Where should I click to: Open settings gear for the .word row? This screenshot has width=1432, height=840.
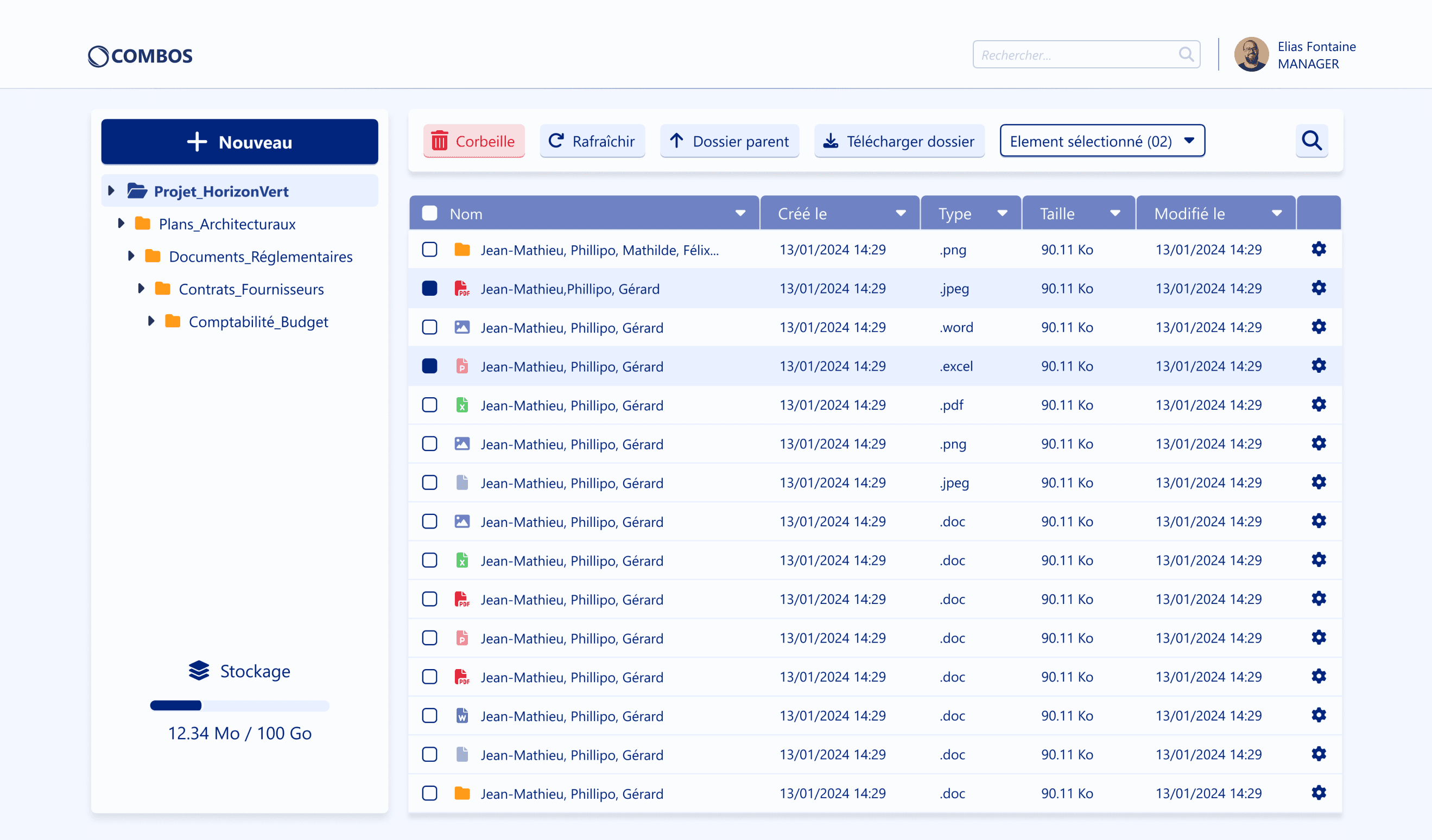click(x=1319, y=327)
